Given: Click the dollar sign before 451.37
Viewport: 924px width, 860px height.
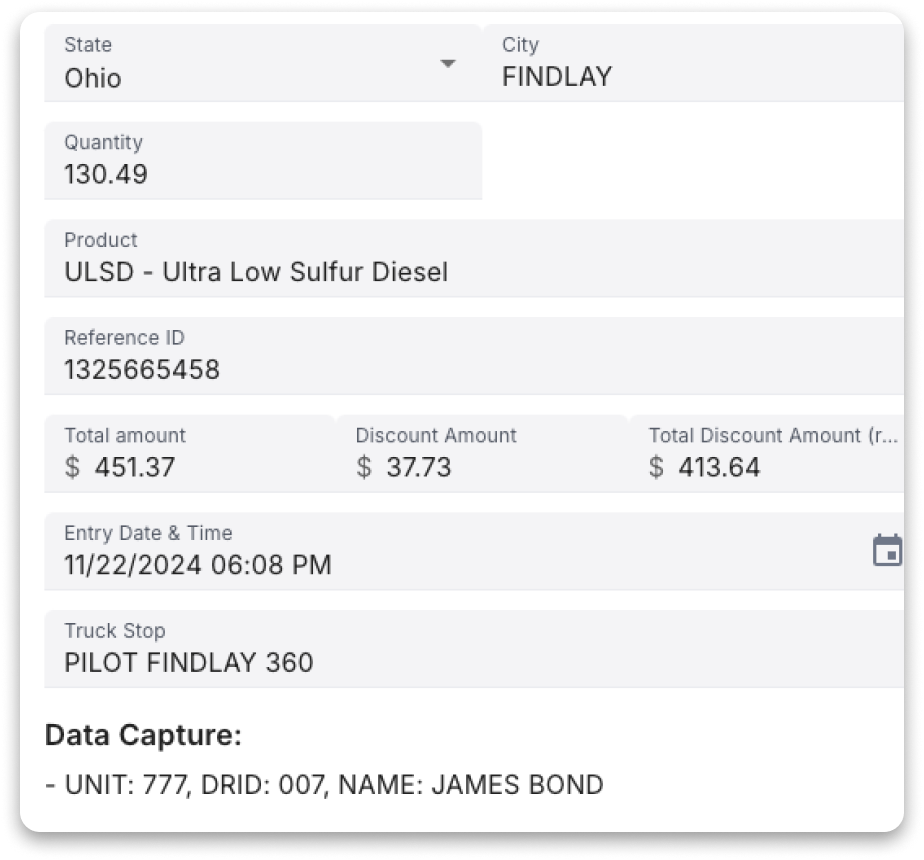Looking at the screenshot, I should (72, 467).
